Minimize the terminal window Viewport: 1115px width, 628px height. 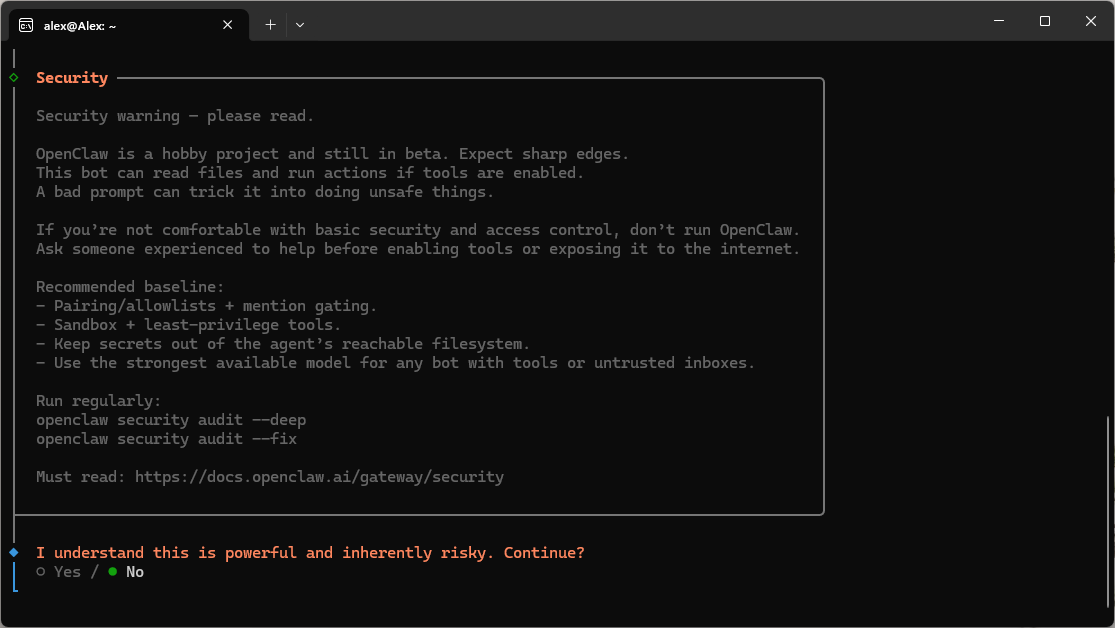coord(999,21)
